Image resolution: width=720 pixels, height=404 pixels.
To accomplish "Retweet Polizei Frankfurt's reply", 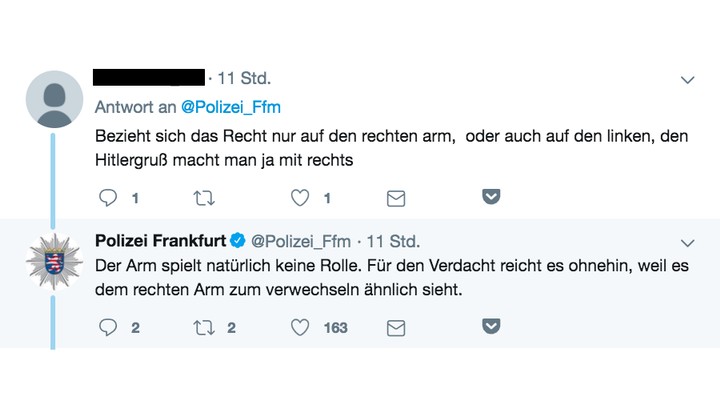I will pos(204,328).
